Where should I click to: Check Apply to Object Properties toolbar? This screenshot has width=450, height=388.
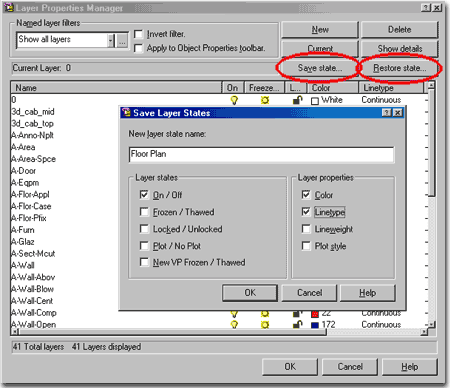[138, 48]
